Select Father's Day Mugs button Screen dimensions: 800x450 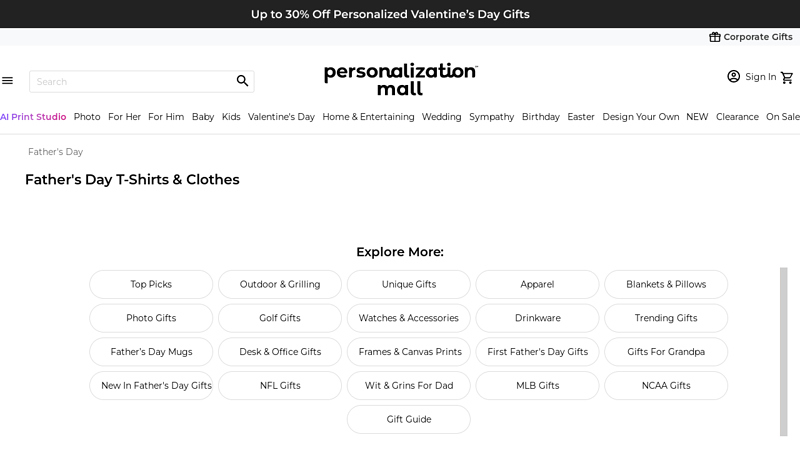click(151, 352)
